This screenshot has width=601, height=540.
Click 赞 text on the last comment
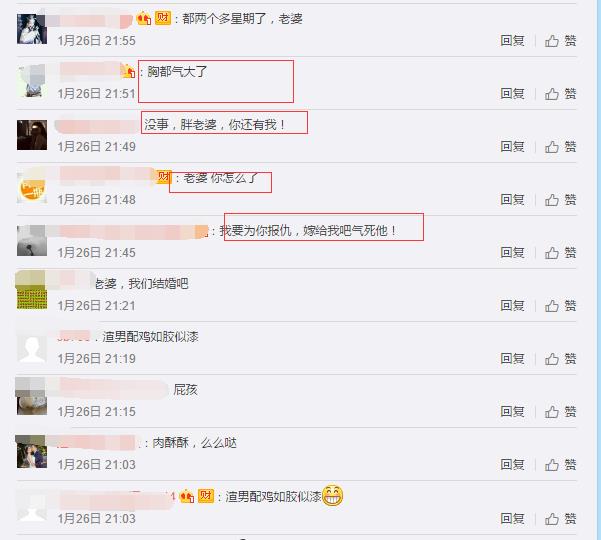(570, 519)
